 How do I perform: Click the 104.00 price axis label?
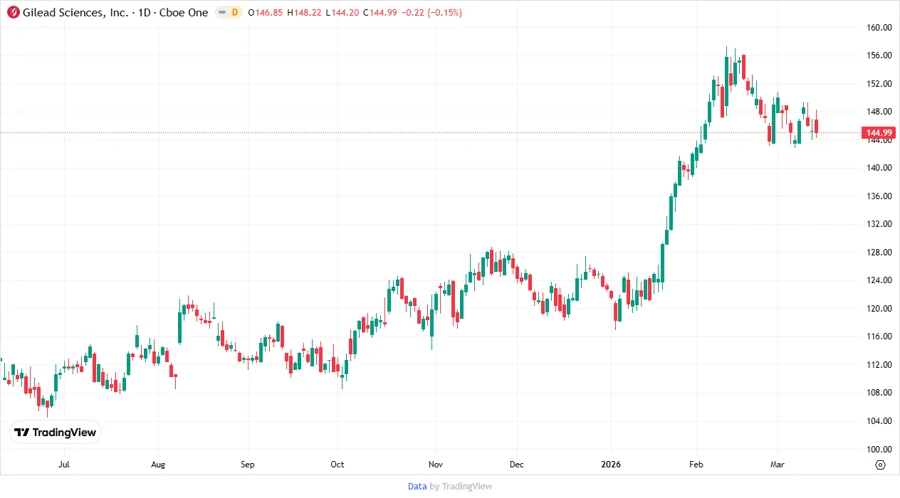(x=879, y=421)
